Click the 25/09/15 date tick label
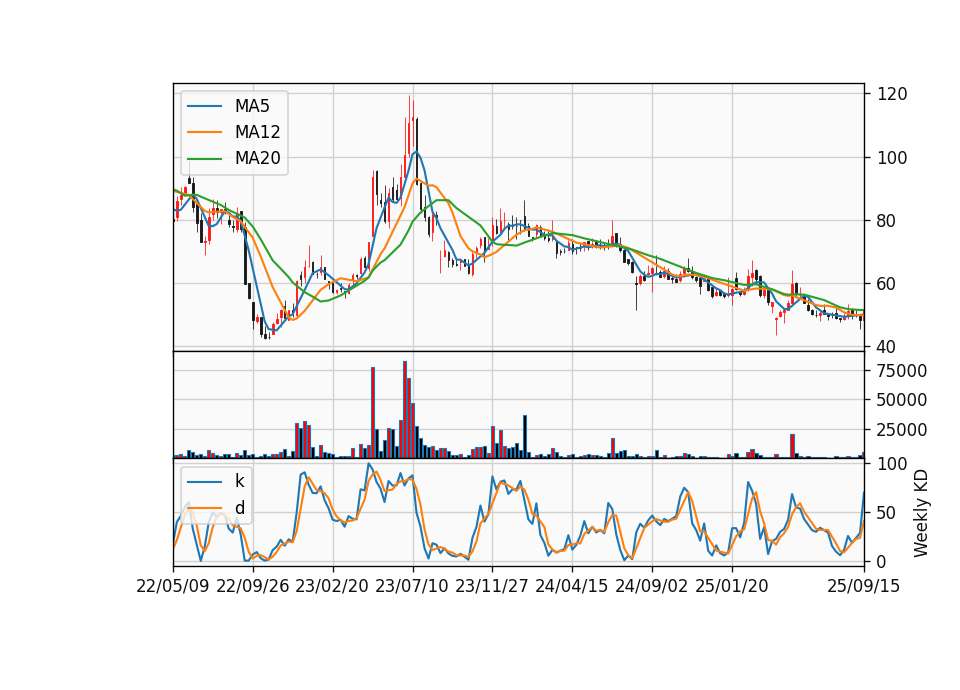 point(864,586)
